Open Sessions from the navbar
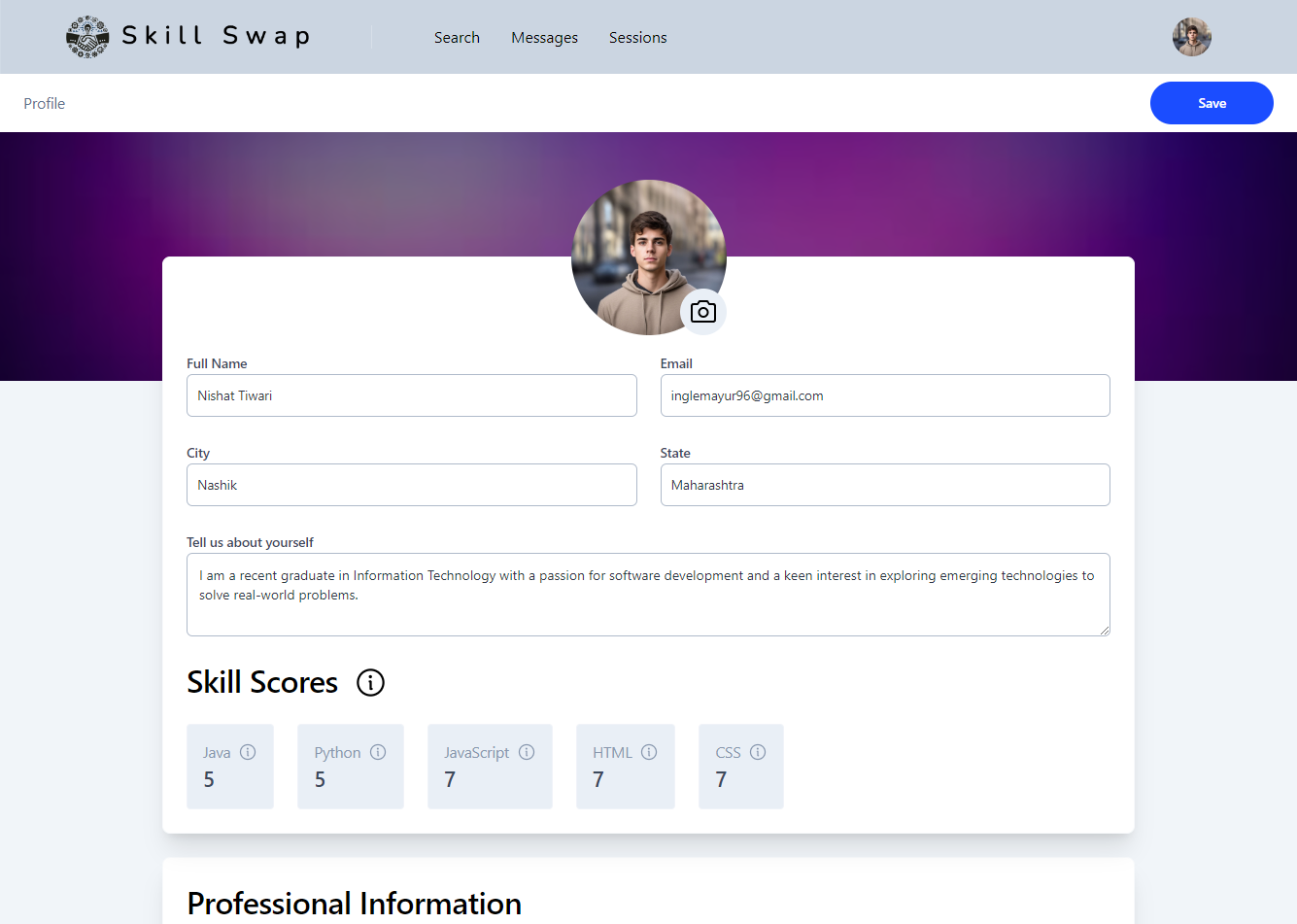 637,37
